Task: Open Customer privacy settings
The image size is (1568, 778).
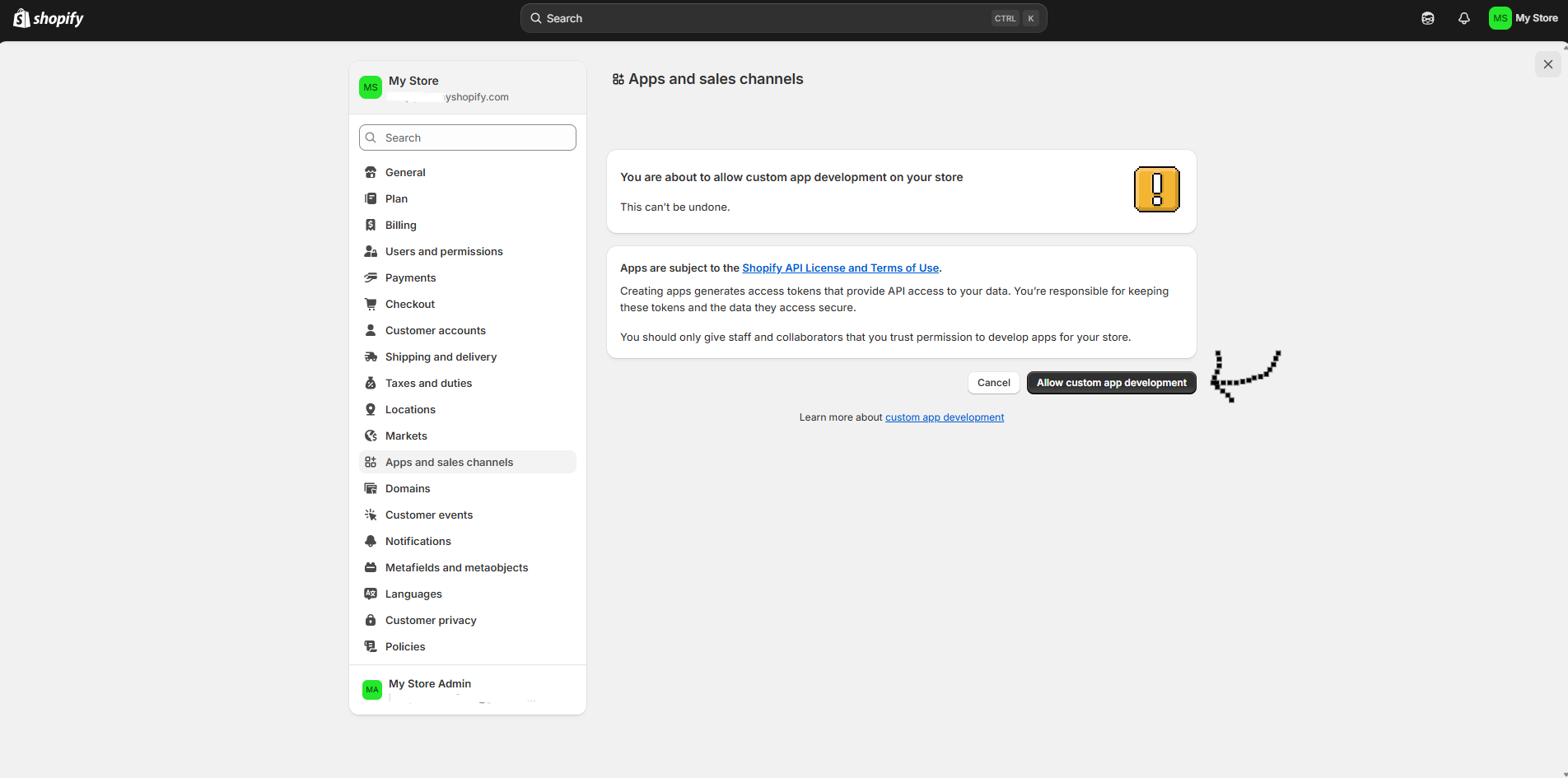Action: [x=468, y=620]
